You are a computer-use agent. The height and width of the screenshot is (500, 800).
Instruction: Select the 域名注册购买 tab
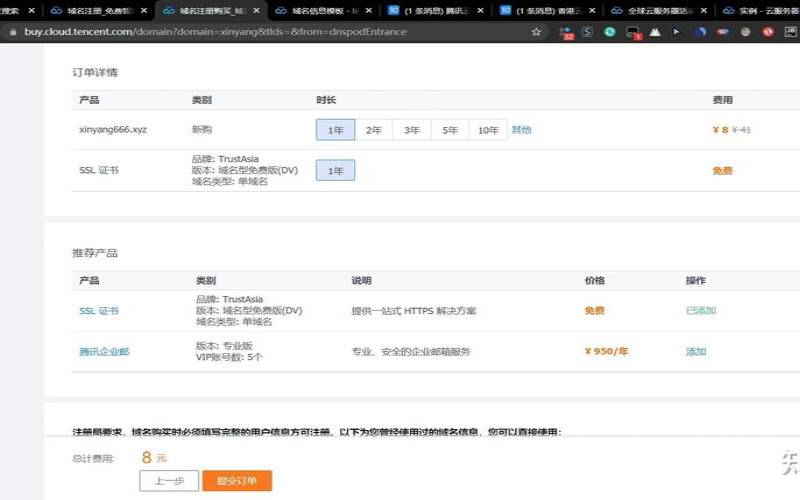(x=209, y=10)
